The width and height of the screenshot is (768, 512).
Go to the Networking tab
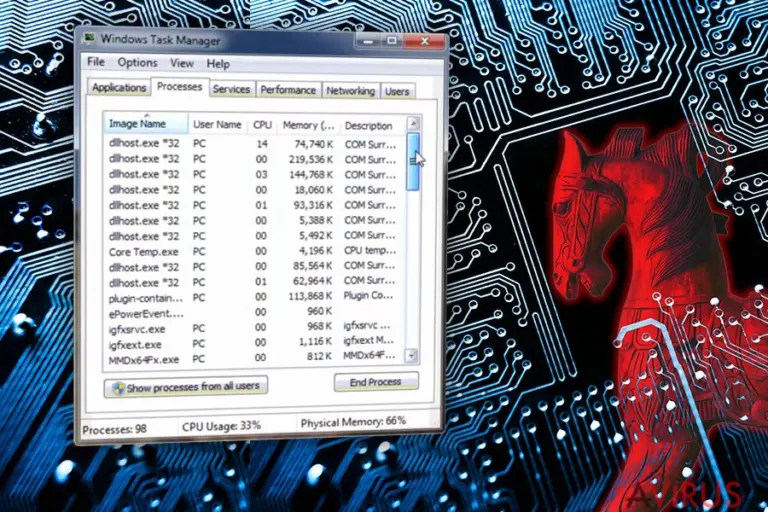click(351, 91)
